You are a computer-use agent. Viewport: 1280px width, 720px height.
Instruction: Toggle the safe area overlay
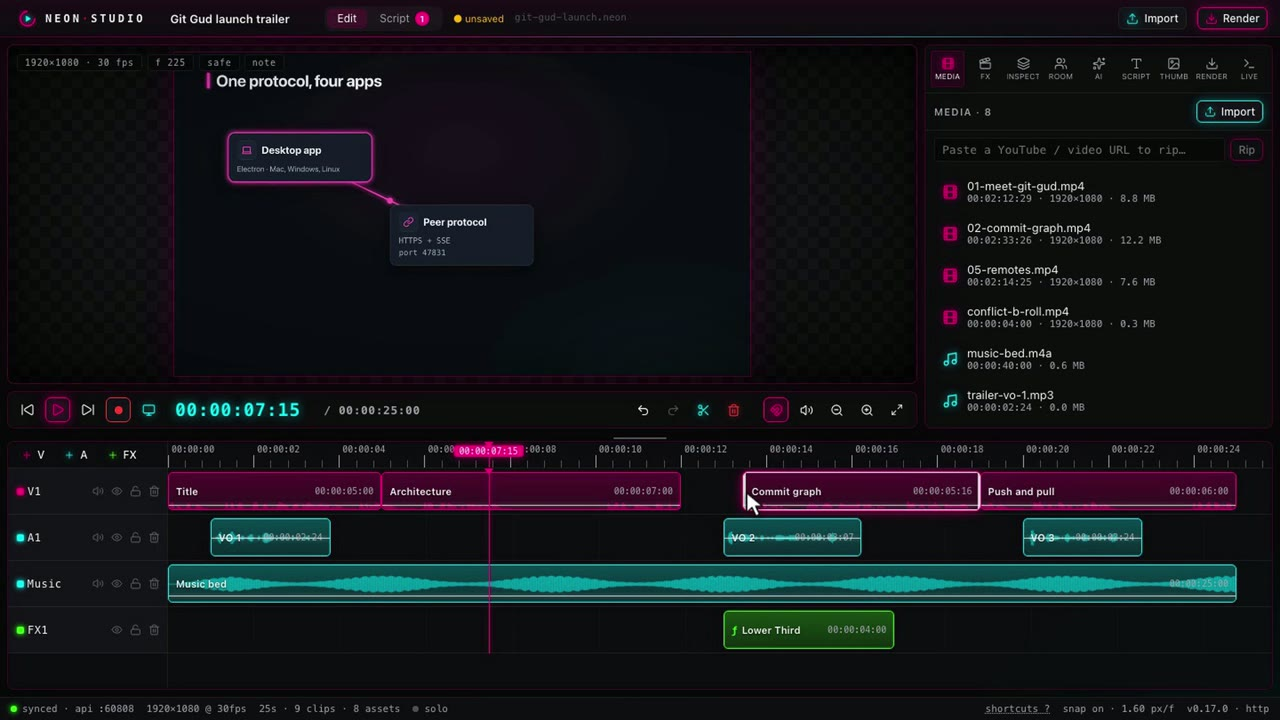219,62
